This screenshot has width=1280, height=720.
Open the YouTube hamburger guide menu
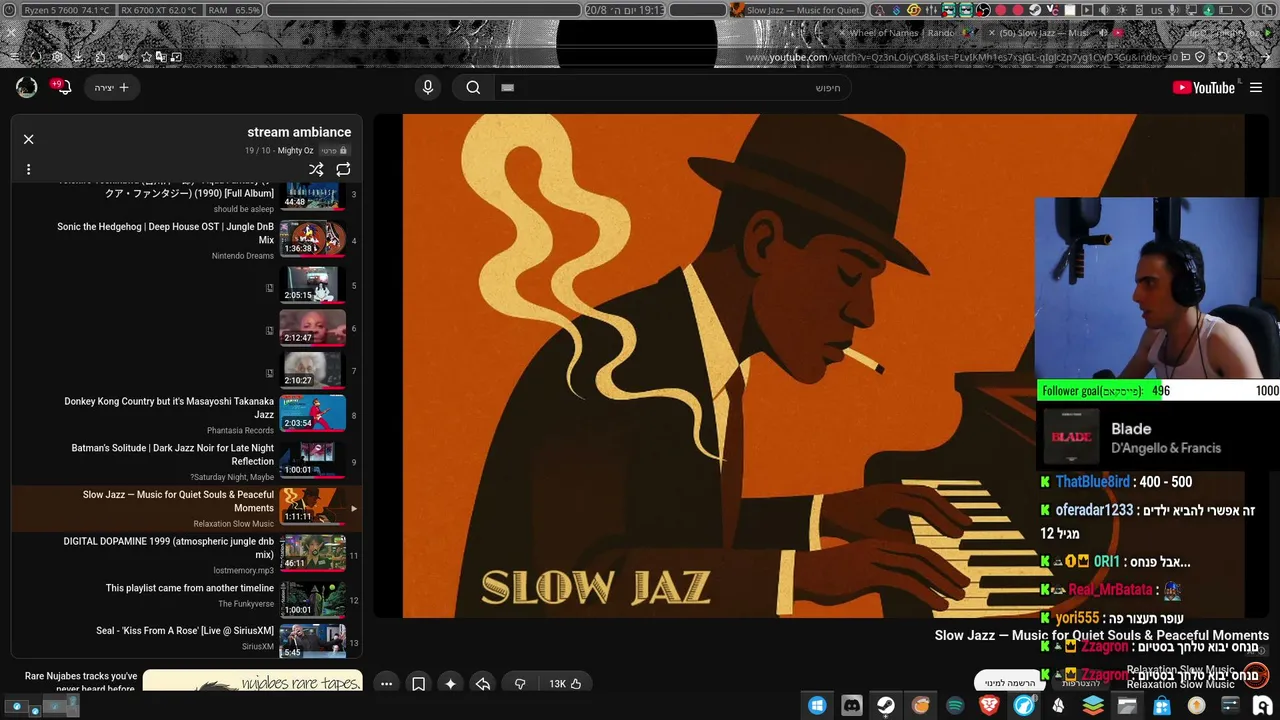[1256, 87]
